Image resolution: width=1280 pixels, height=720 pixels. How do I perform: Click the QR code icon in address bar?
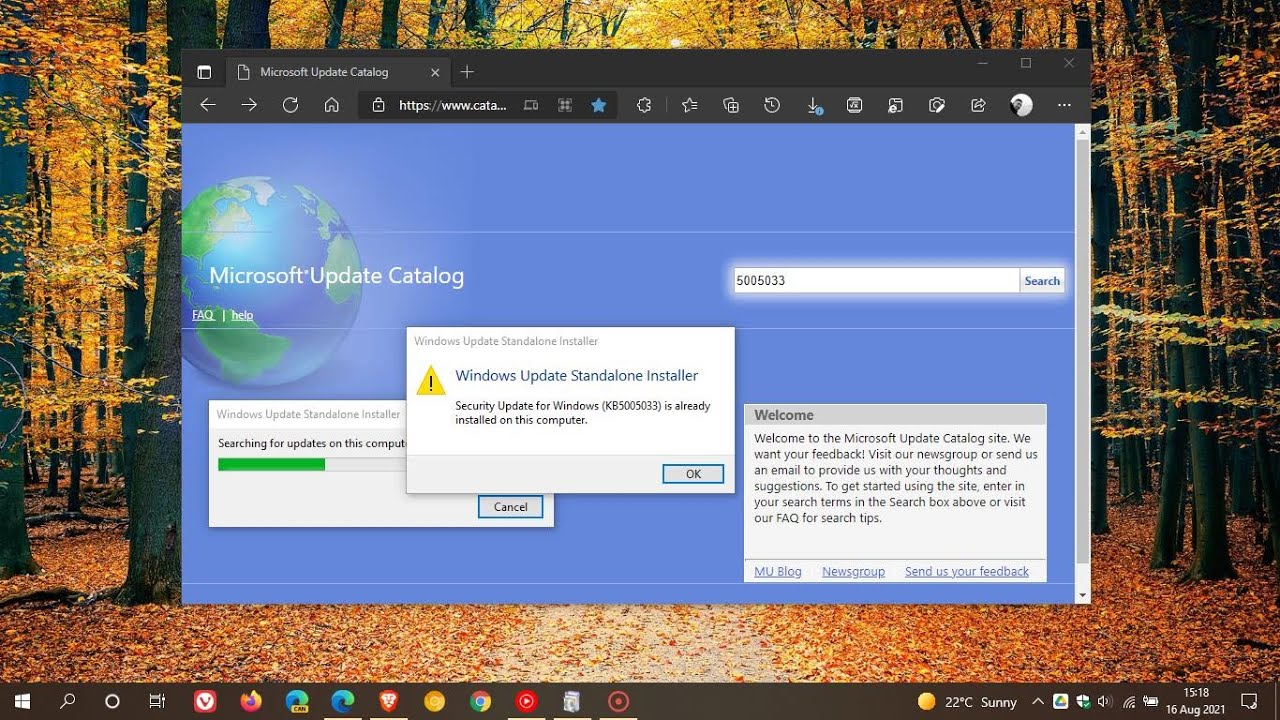565,105
